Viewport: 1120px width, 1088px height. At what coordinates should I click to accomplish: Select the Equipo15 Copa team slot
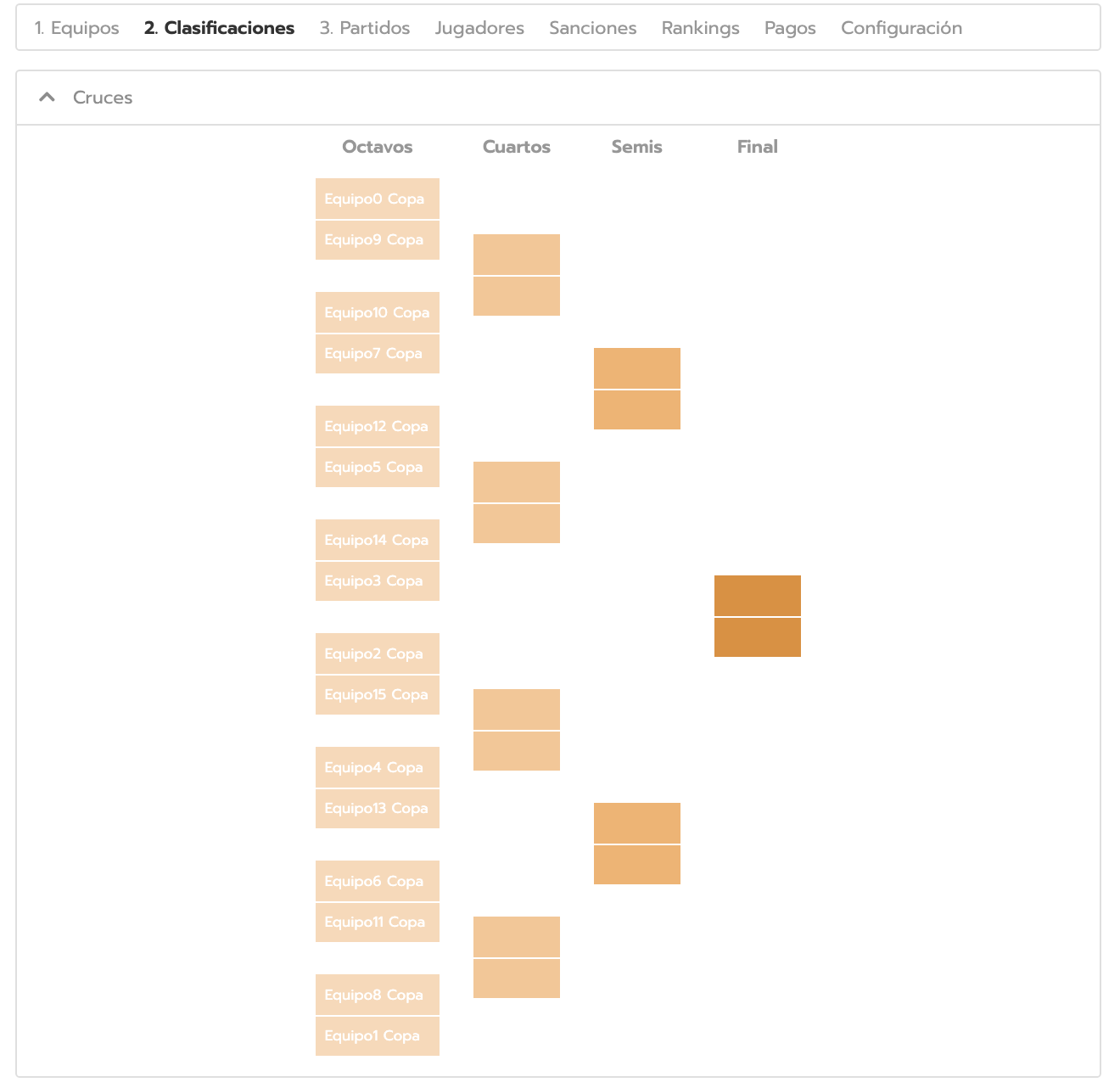pos(378,695)
